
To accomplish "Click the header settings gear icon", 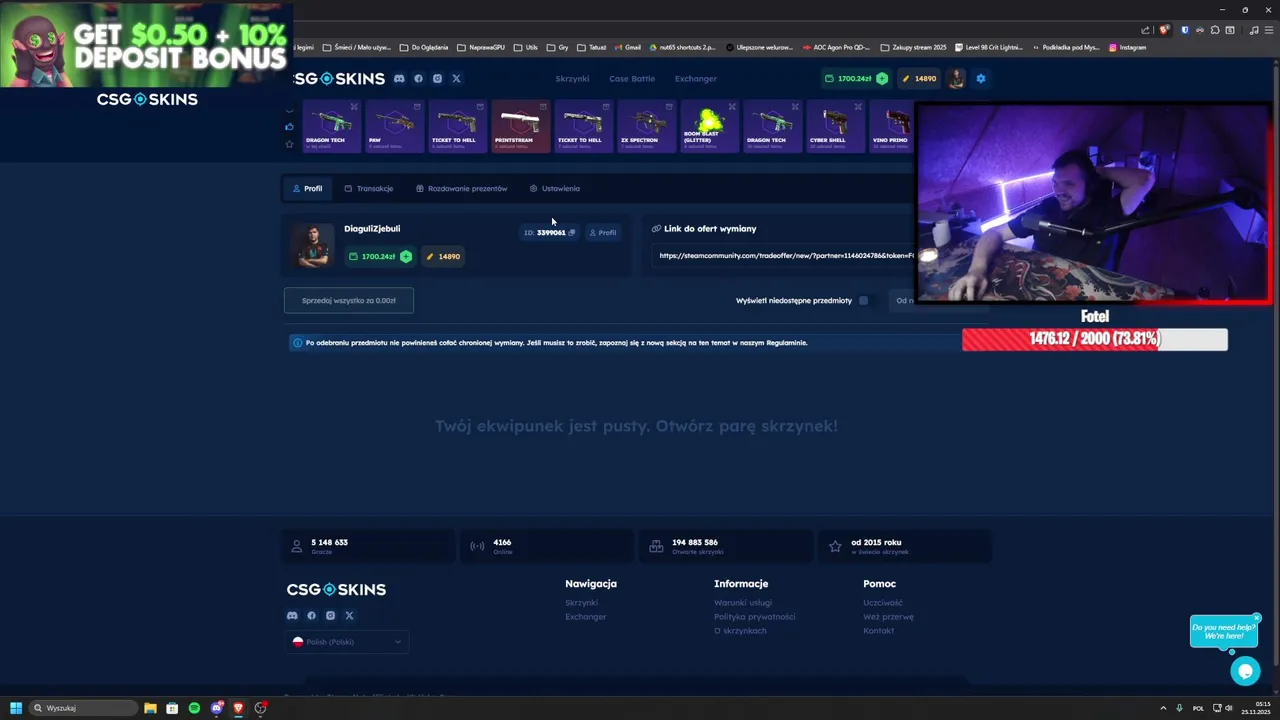I will tap(980, 78).
